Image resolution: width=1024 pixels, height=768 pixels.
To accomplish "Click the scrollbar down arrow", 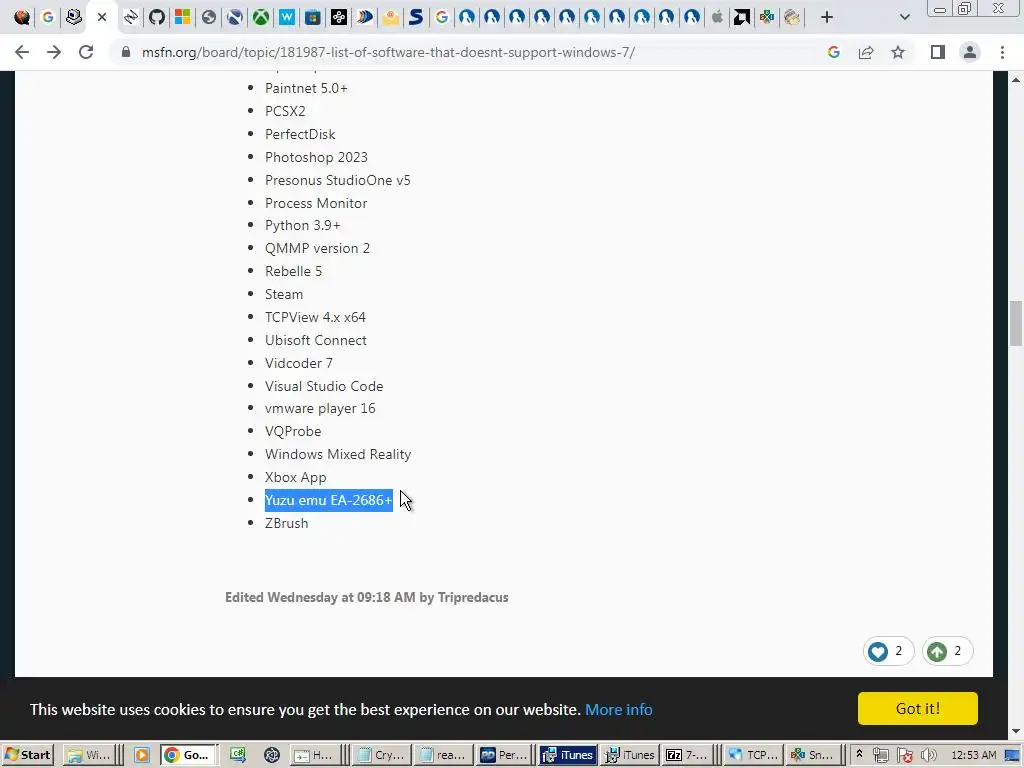I will point(1016,732).
